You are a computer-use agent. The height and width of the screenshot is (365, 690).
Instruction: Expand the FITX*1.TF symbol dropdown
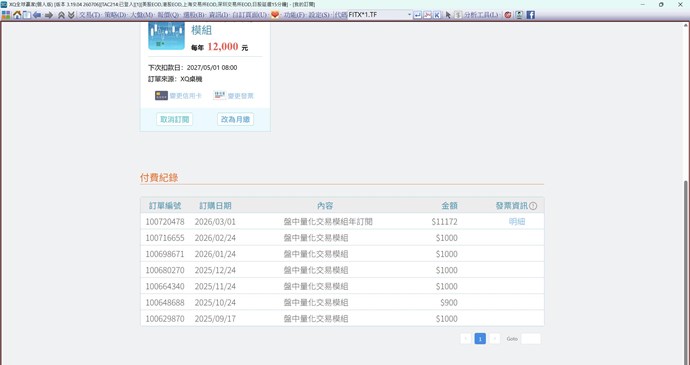(x=409, y=15)
